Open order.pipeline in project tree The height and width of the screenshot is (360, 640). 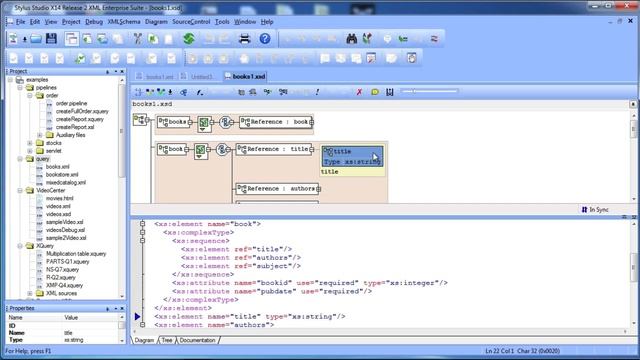point(71,103)
